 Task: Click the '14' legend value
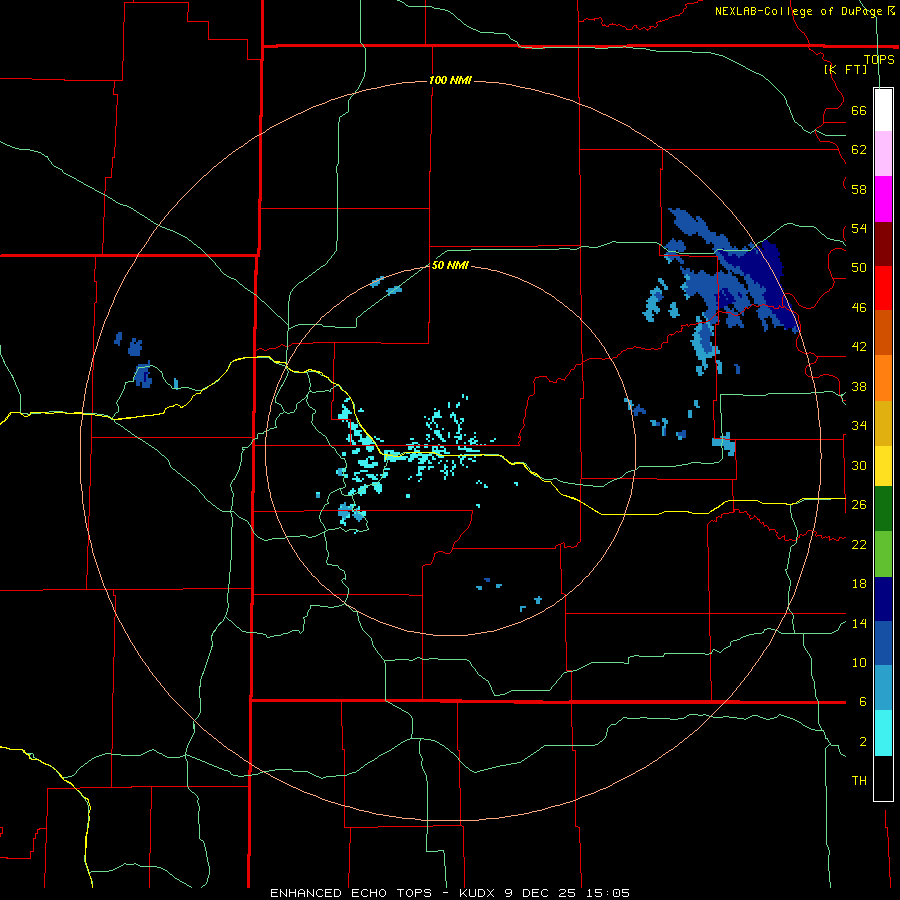pos(859,623)
